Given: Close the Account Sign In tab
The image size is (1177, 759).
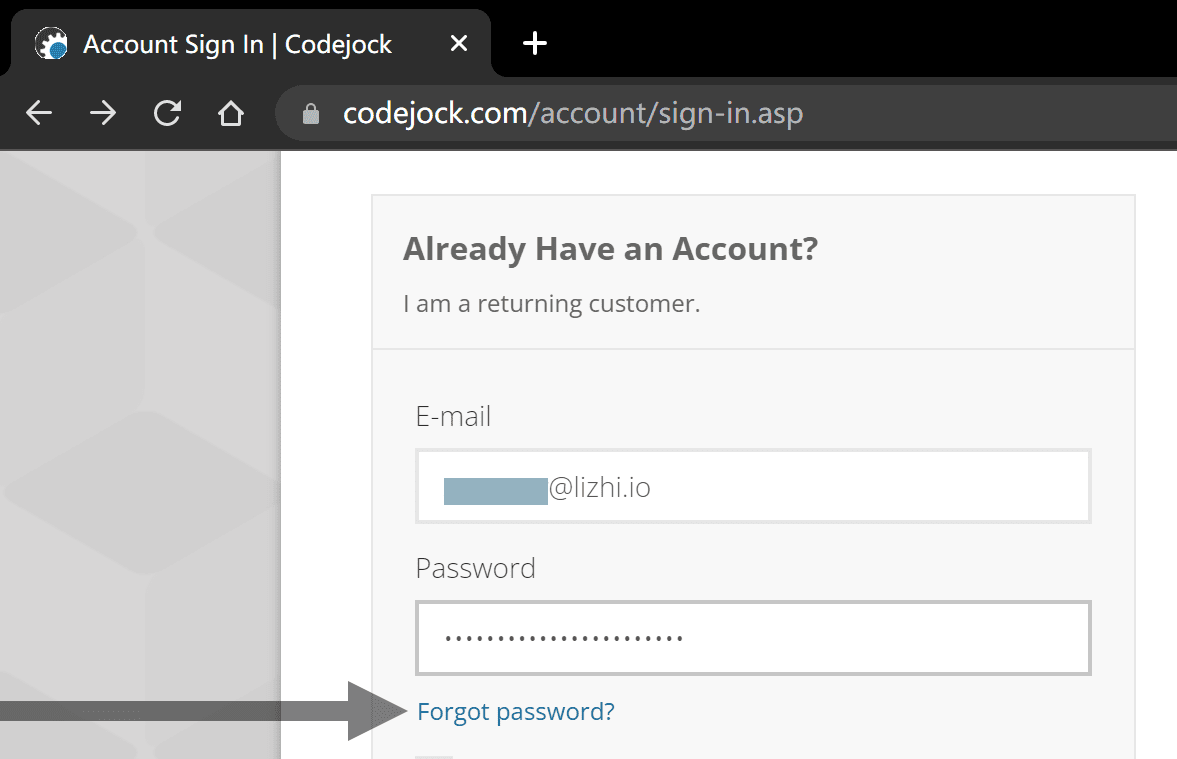Looking at the screenshot, I should point(459,44).
